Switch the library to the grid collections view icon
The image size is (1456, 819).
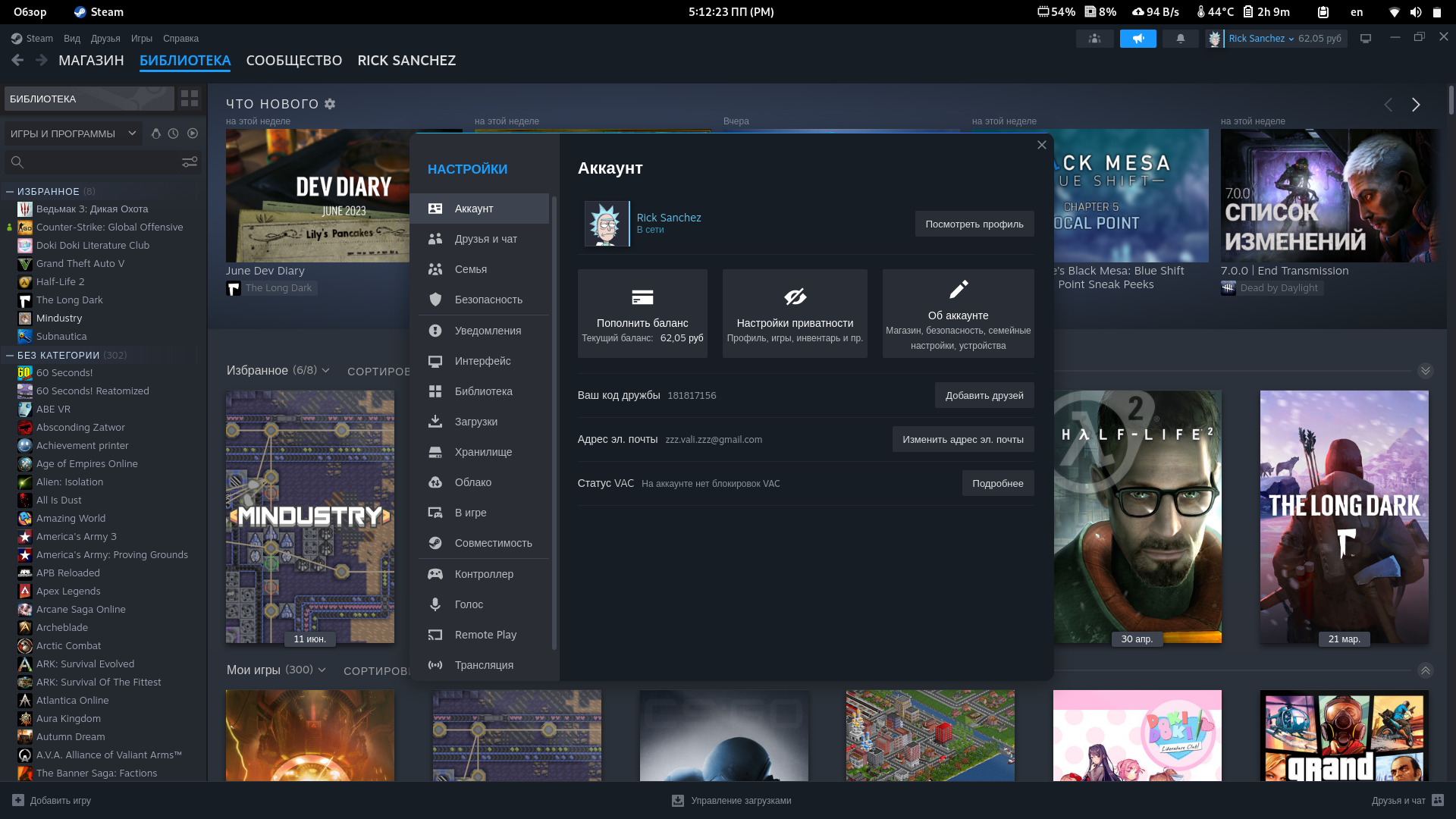pyautogui.click(x=190, y=99)
